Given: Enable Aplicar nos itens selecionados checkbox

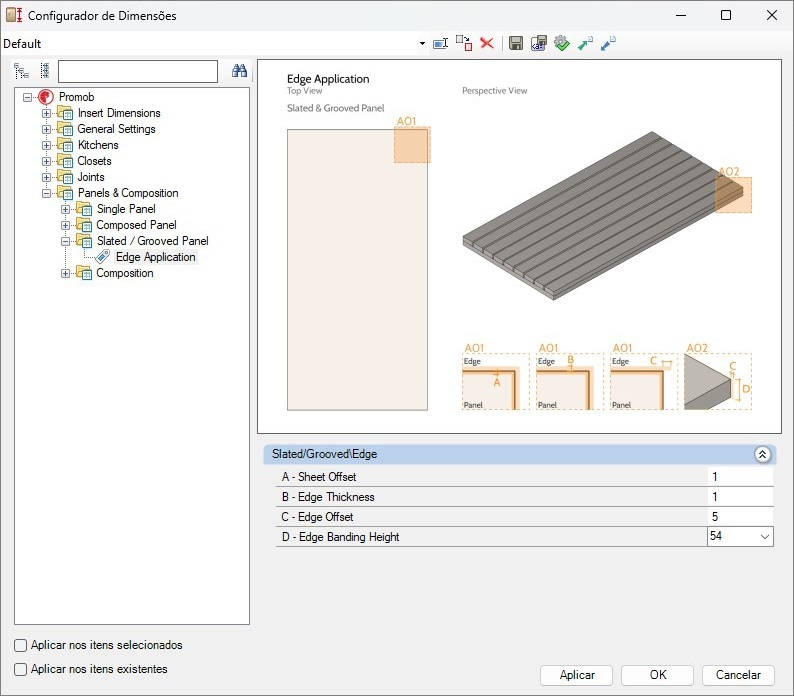Looking at the screenshot, I should [x=20, y=645].
